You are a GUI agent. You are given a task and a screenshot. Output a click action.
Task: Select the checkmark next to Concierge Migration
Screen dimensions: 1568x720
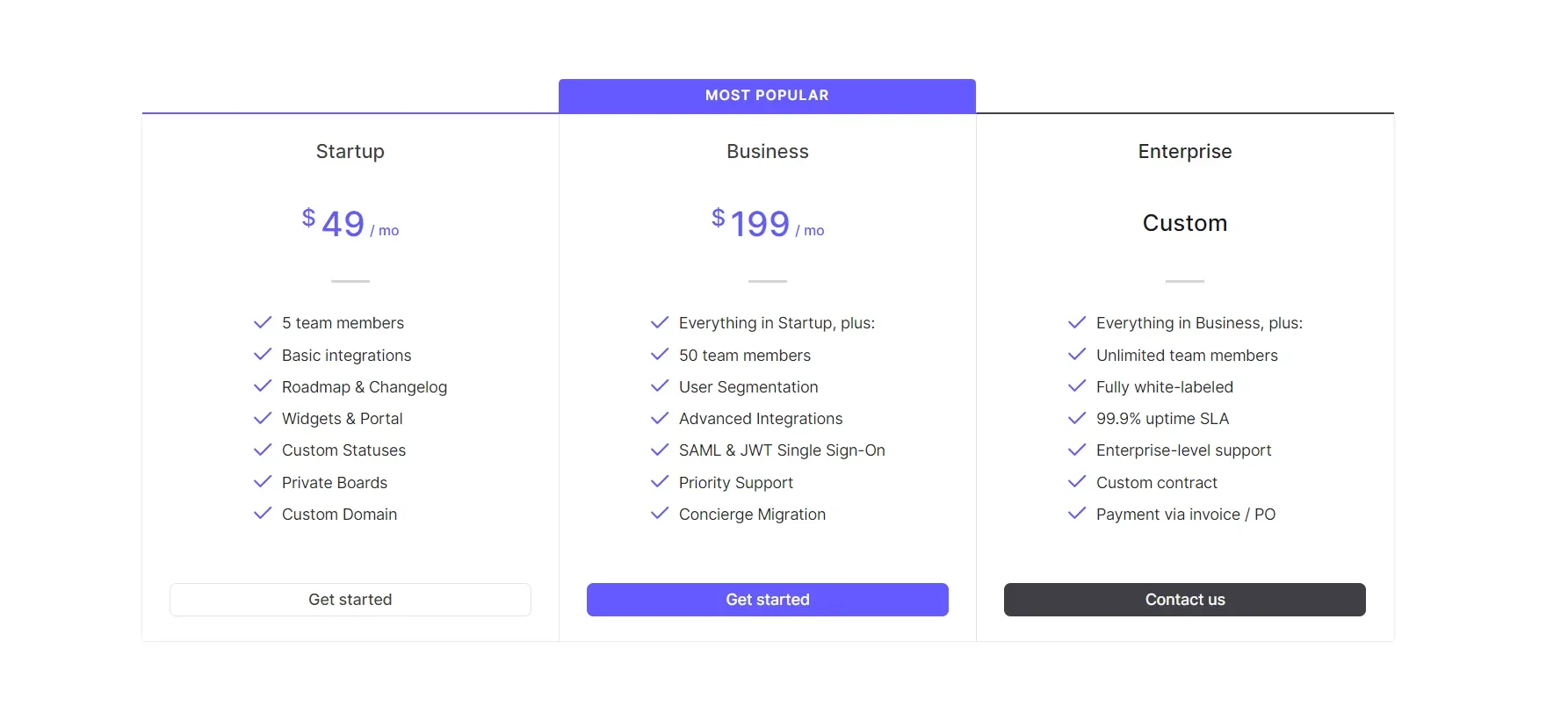point(659,514)
